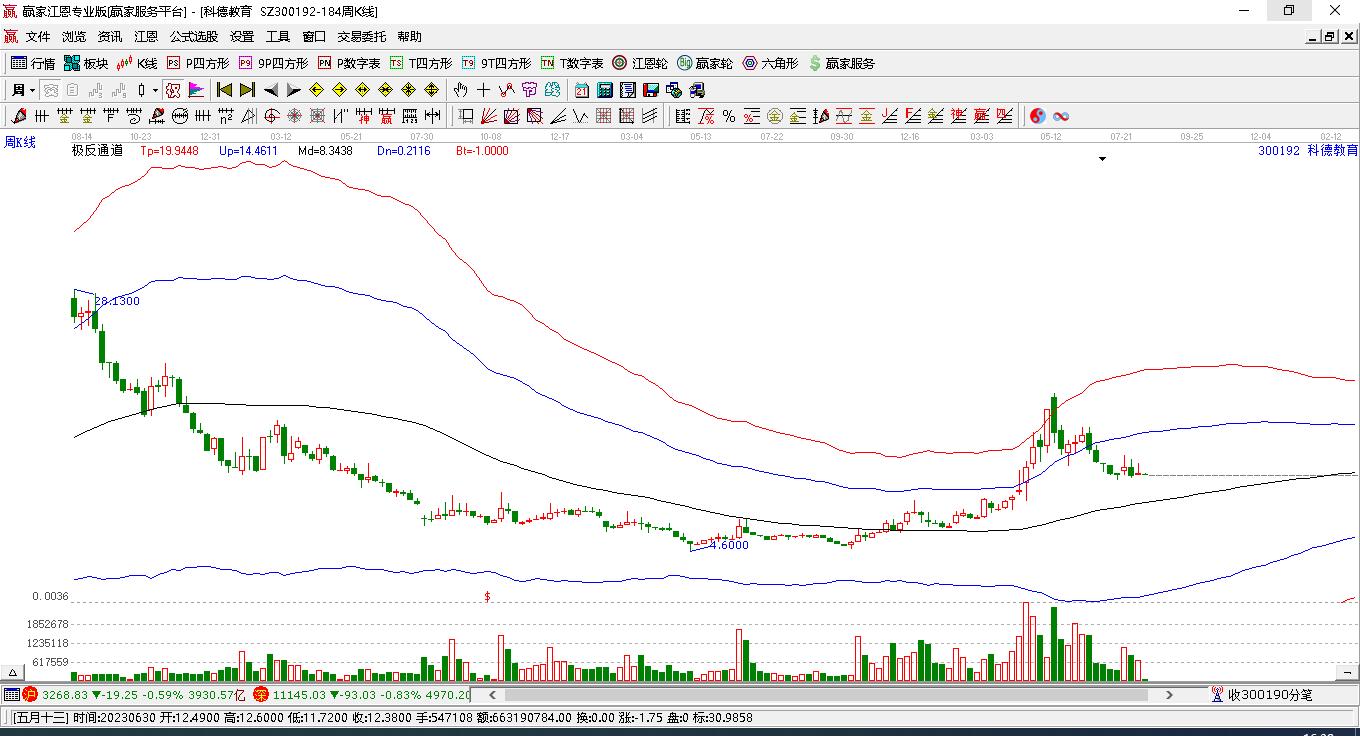Select the zigzag wave line tool
The image size is (1360, 736).
pos(581,116)
